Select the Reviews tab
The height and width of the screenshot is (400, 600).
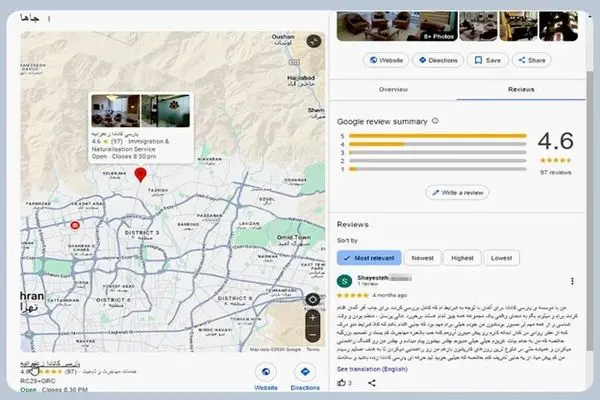click(521, 90)
